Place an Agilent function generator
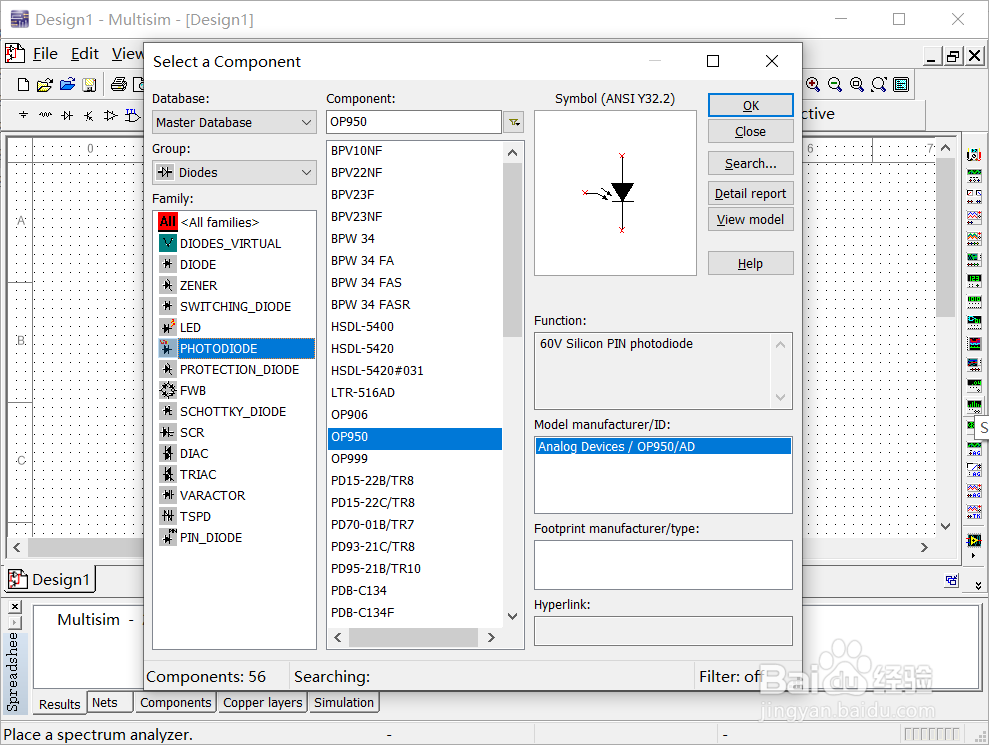This screenshot has height=745, width=989. [x=974, y=449]
